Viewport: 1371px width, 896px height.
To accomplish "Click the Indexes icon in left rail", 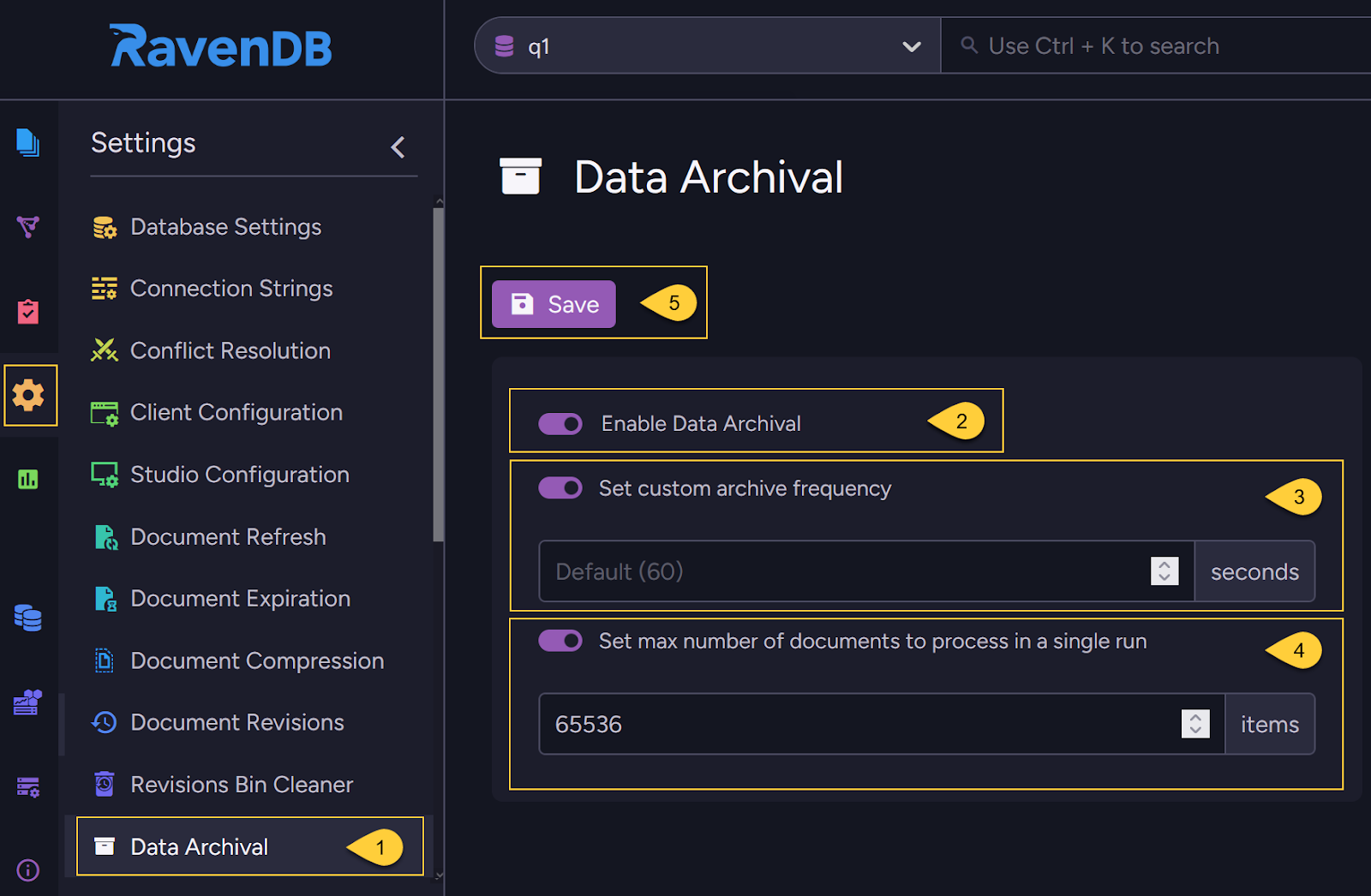I will pos(27,226).
